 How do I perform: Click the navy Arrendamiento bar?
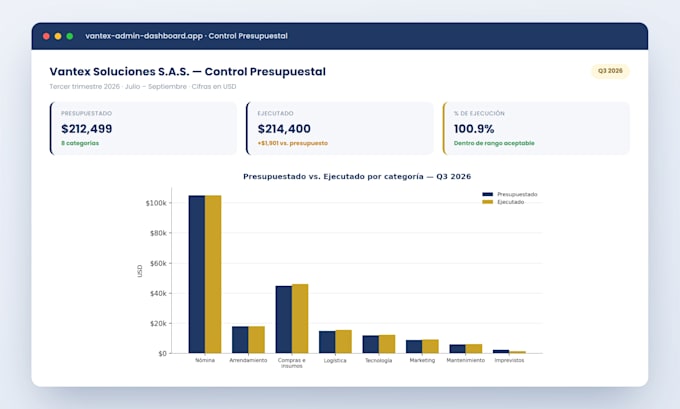240,340
